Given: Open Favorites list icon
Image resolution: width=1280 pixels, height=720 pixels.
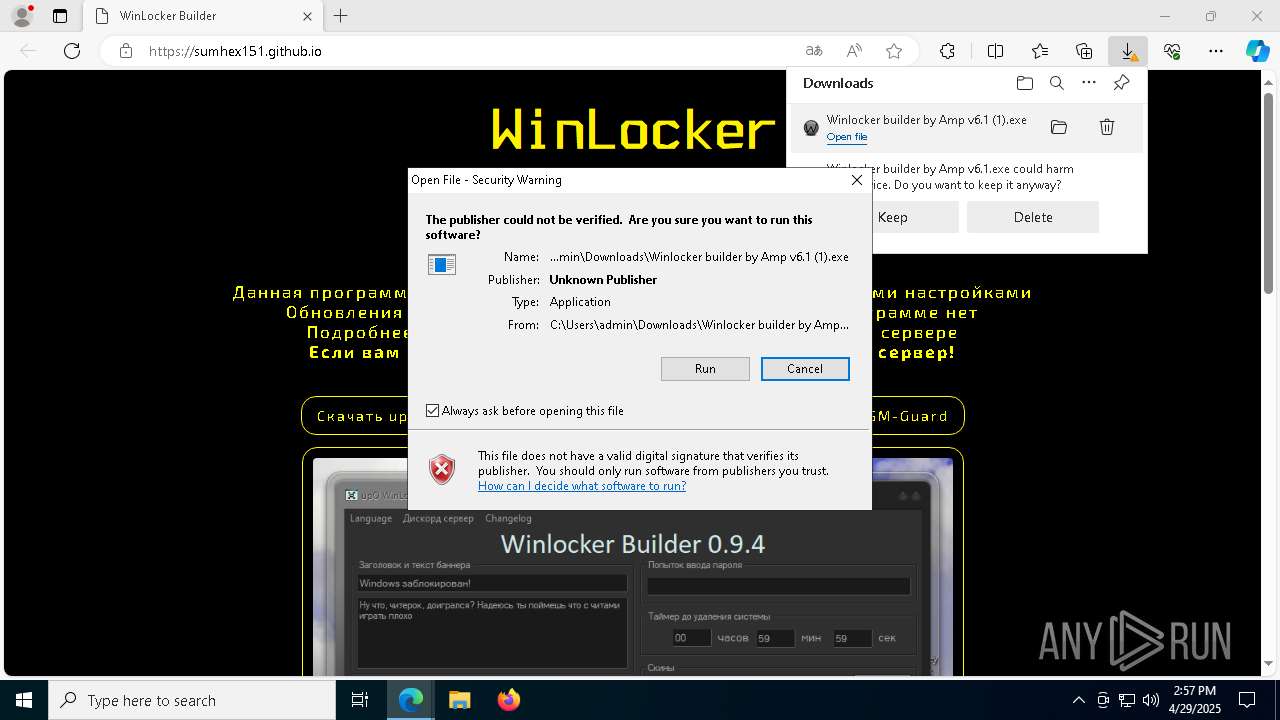Looking at the screenshot, I should coord(1040,51).
